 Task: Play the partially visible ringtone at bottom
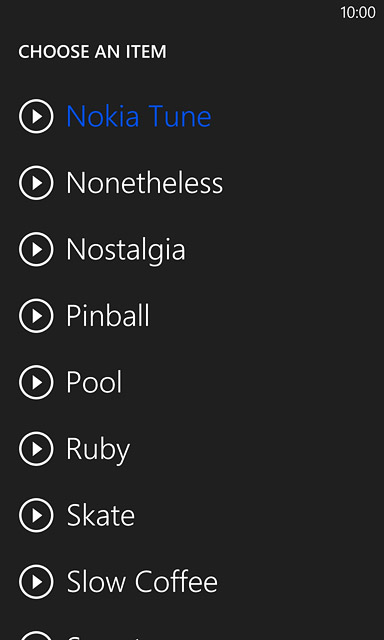pos(36,636)
